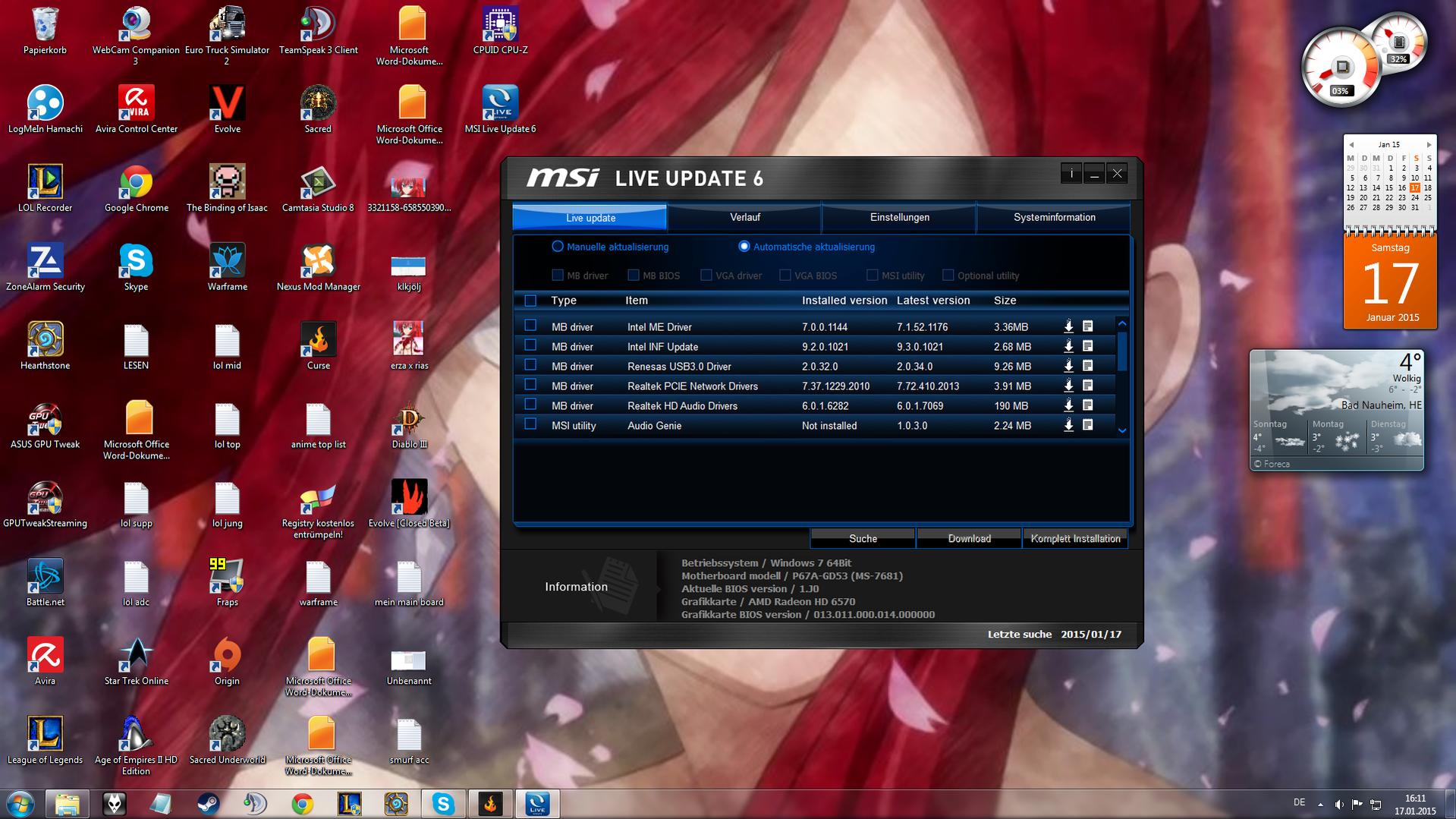Check the Intel ME Driver row checkbox
1456x819 pixels.
click(530, 326)
